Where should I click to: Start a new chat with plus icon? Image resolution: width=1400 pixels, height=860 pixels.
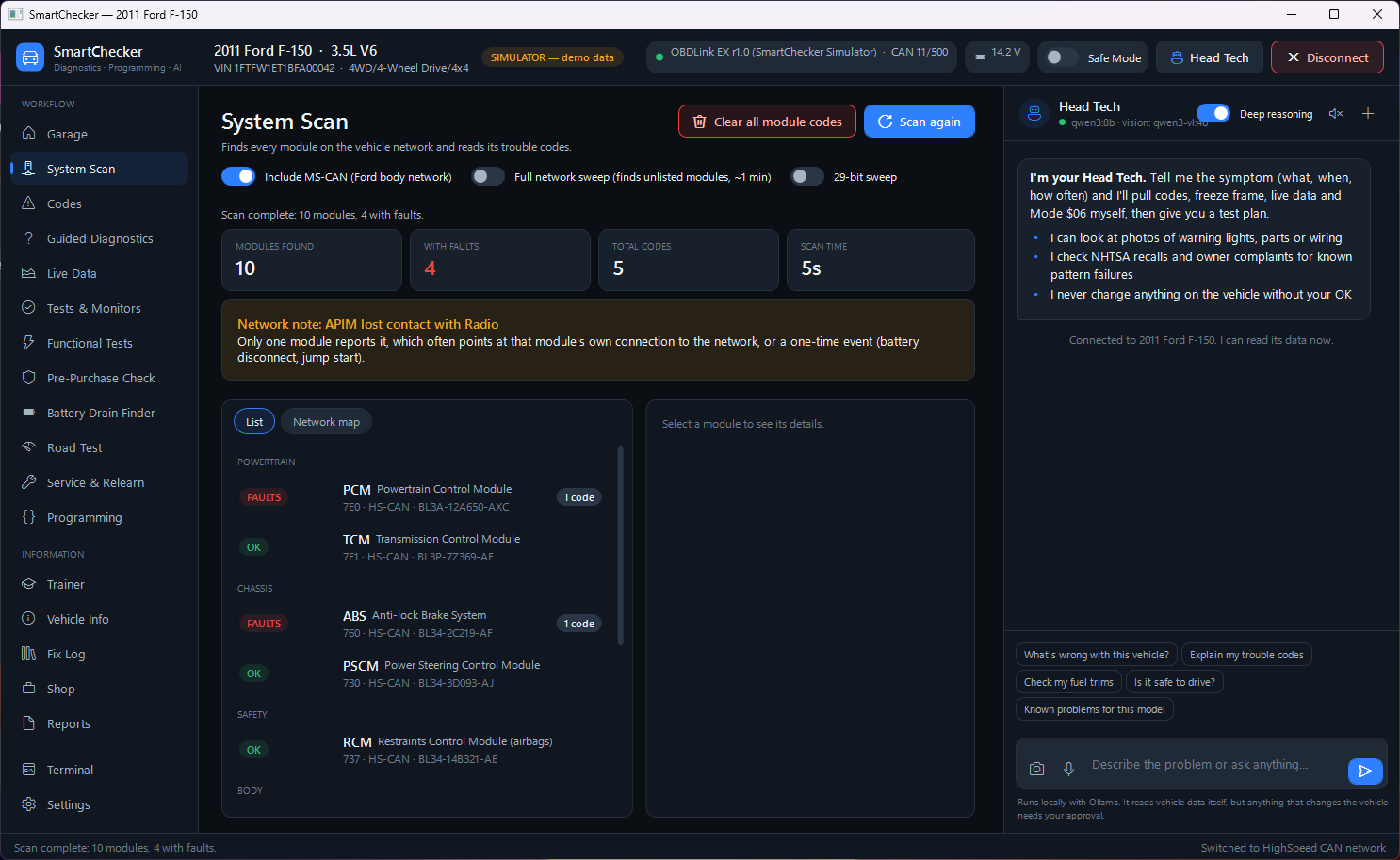point(1368,114)
